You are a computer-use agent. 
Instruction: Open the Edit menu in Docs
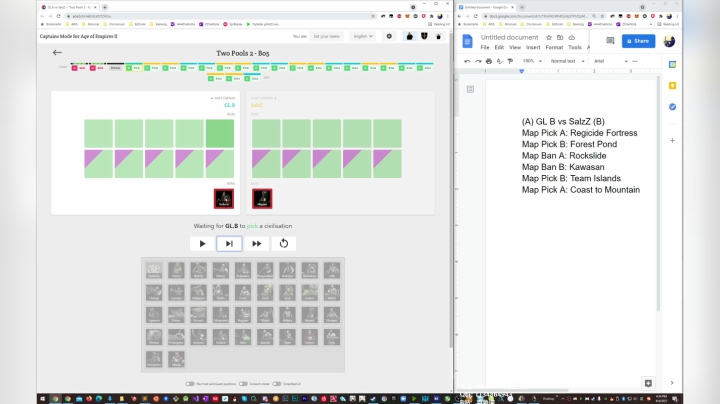tap(499, 47)
